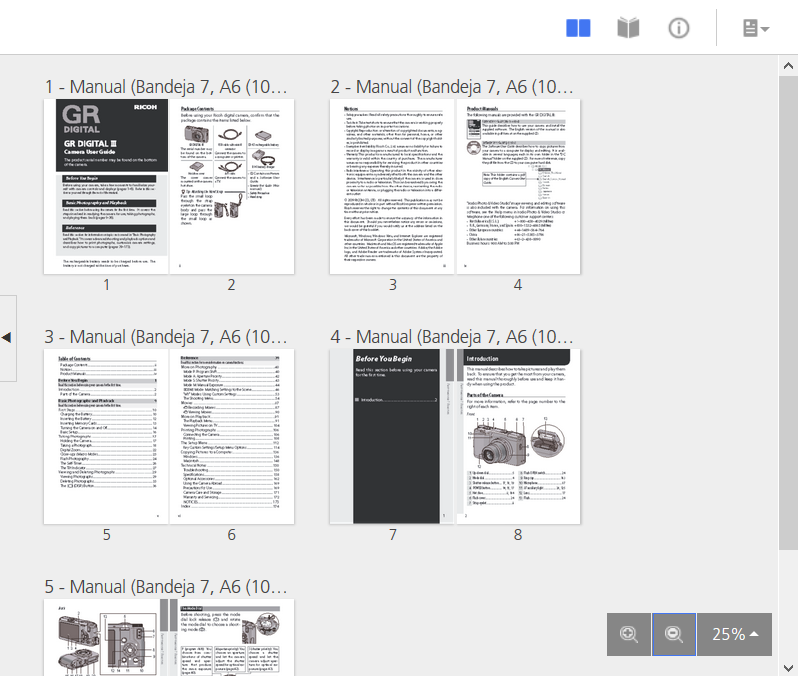Open page 5 Table of Contents thumbnail
The height and width of the screenshot is (676, 798).
click(106, 436)
